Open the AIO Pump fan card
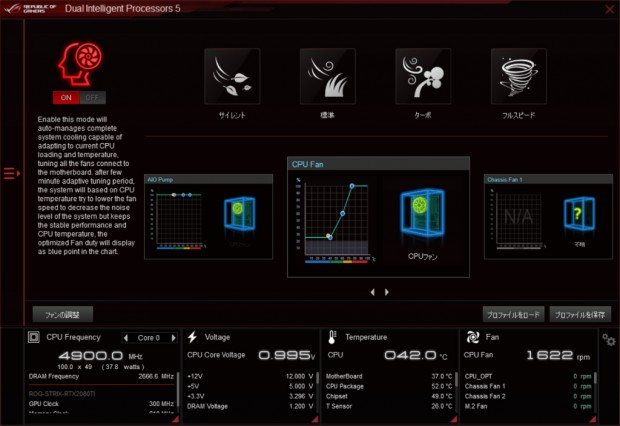Viewport: 620px width, 426px height. click(208, 217)
